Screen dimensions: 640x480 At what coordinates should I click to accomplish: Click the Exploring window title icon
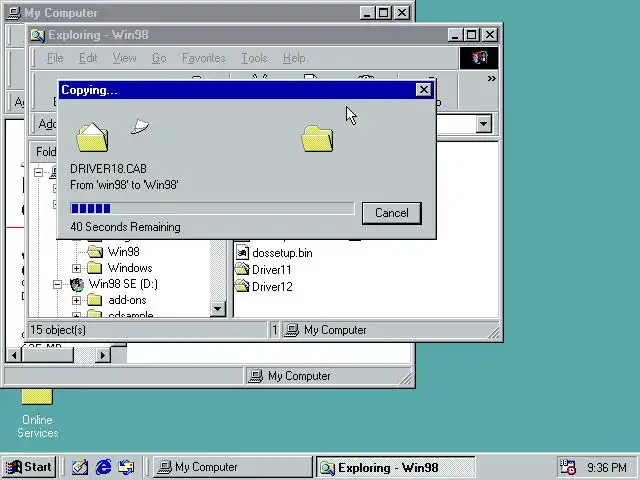coord(38,36)
